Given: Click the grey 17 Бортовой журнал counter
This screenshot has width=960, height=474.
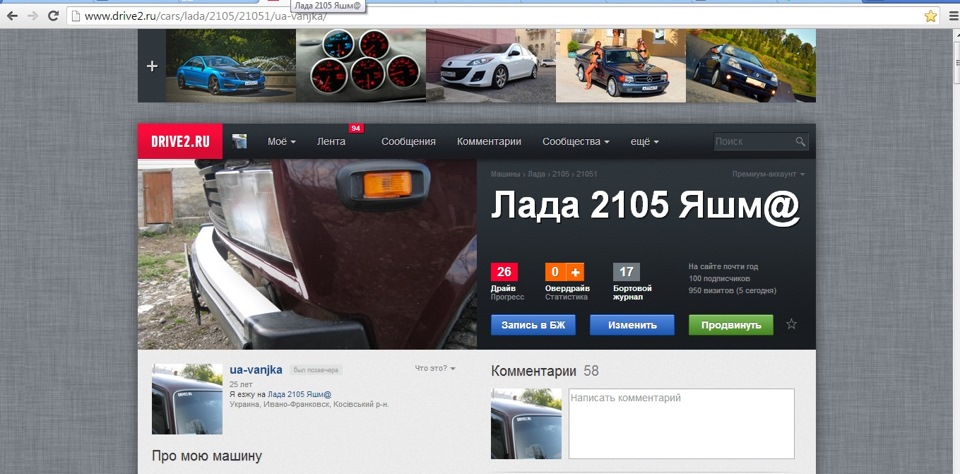Looking at the screenshot, I should click(x=626, y=272).
